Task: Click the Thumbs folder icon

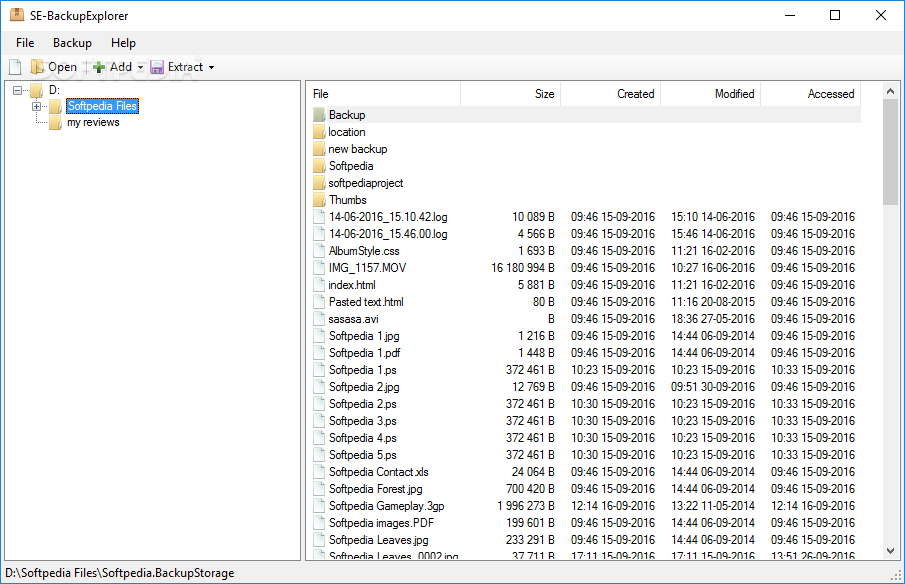Action: tap(319, 200)
